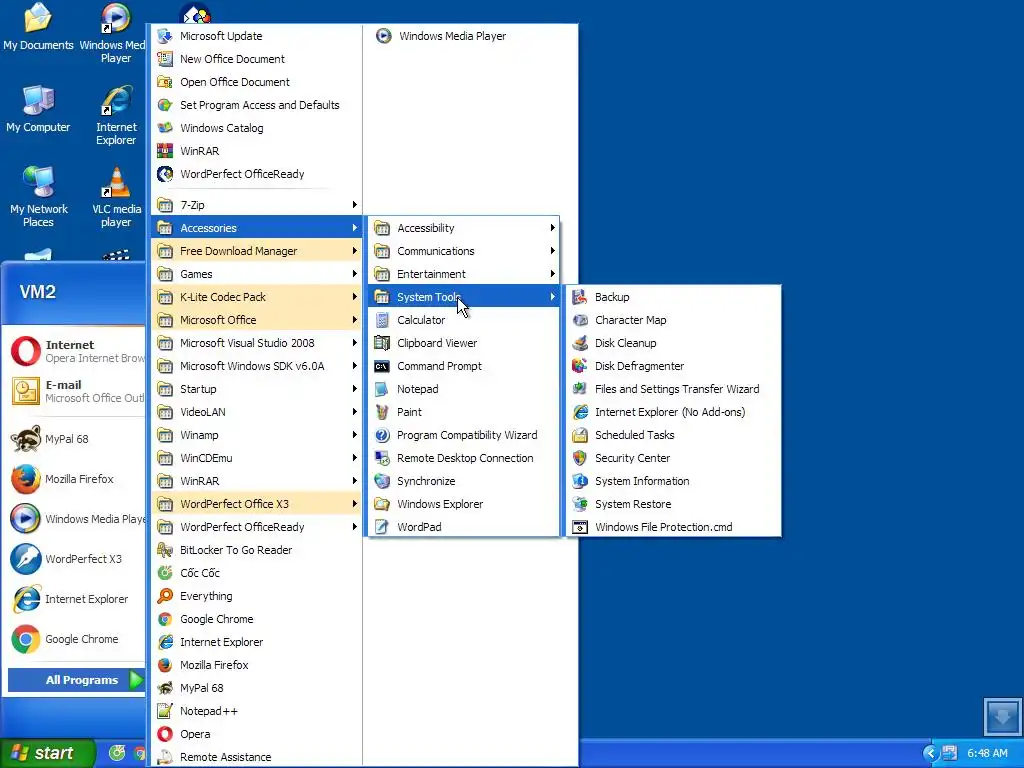Open Notepad from Accessories menu
The height and width of the screenshot is (768, 1024).
464,389
